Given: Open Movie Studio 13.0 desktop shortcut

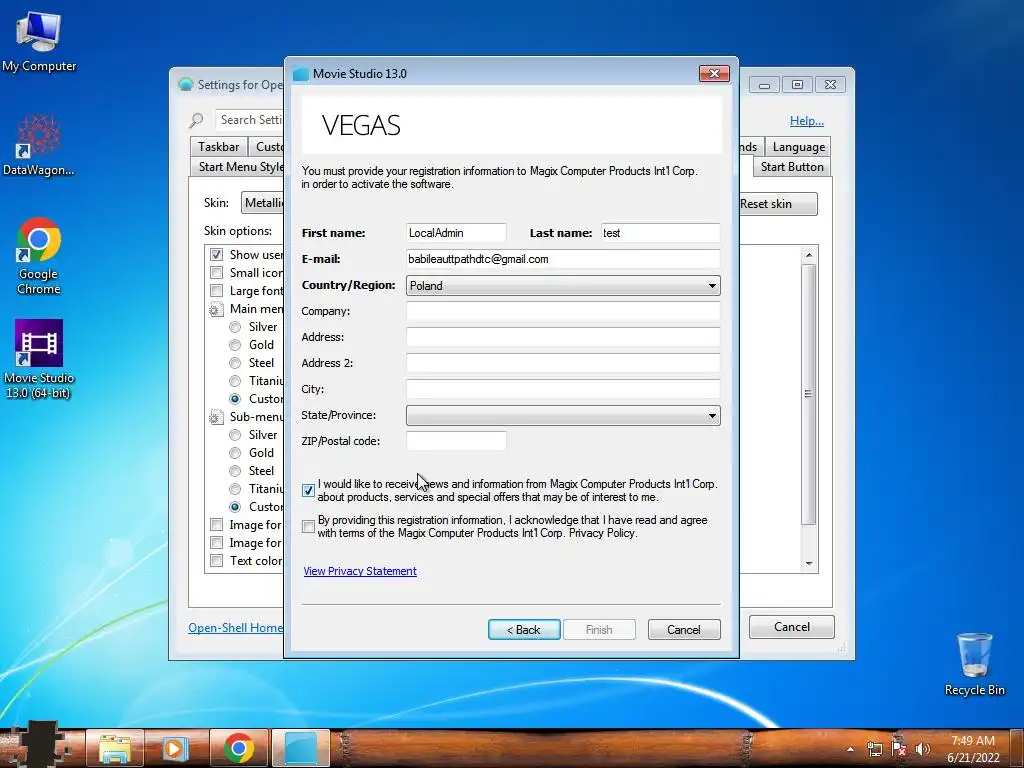Looking at the screenshot, I should pos(39,359).
